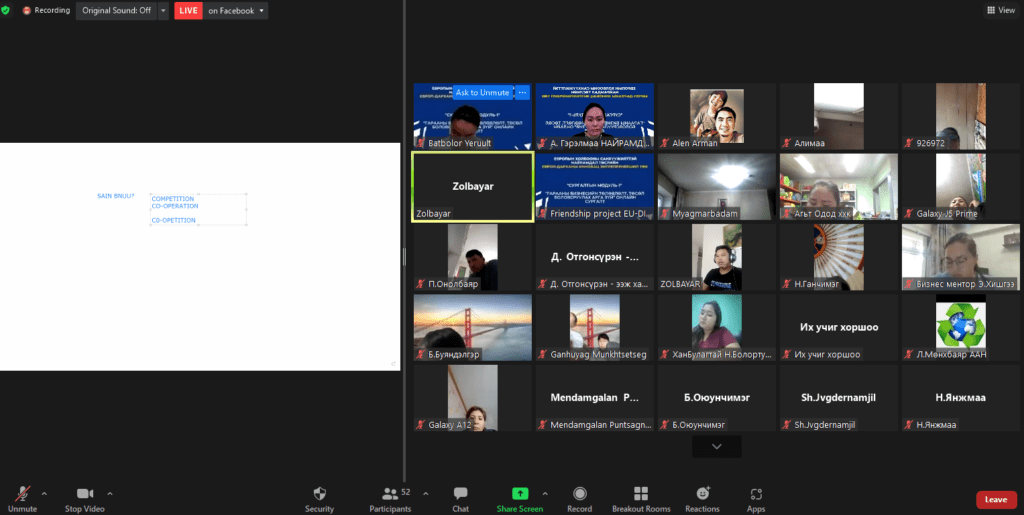The width and height of the screenshot is (1024, 515).
Task: Click the Ask to Unmute button
Action: (481, 92)
